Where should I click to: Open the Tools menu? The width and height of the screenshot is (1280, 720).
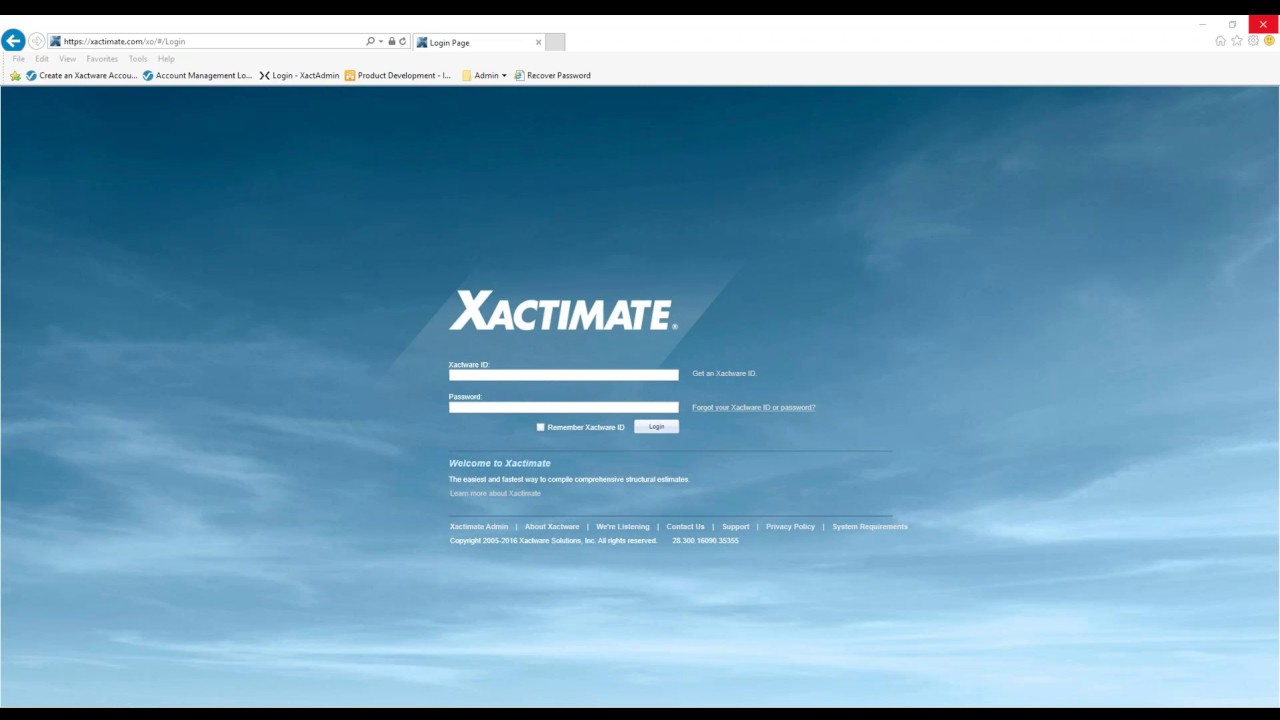tap(138, 59)
